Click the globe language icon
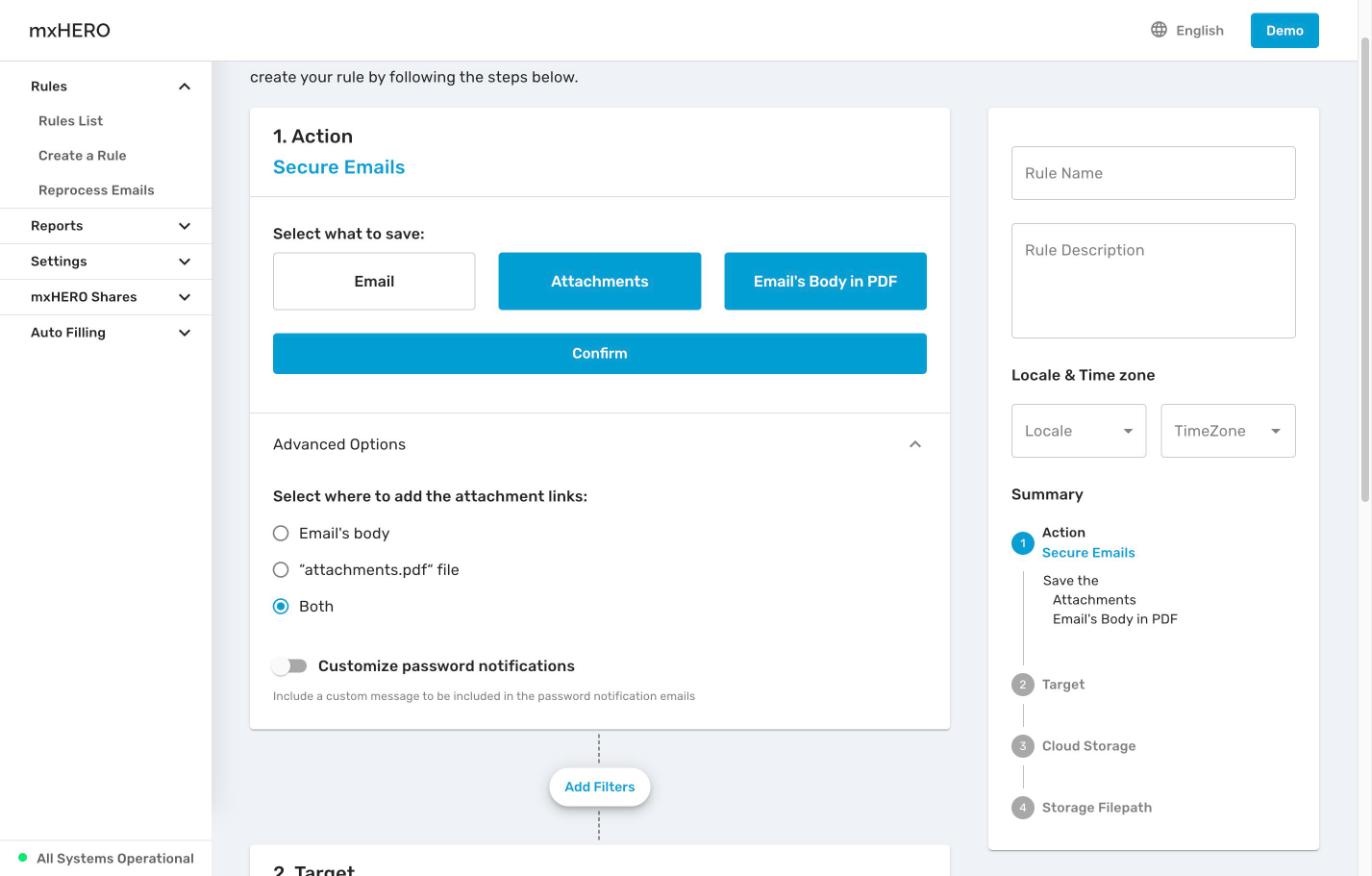This screenshot has height=876, width=1372. (x=1159, y=30)
